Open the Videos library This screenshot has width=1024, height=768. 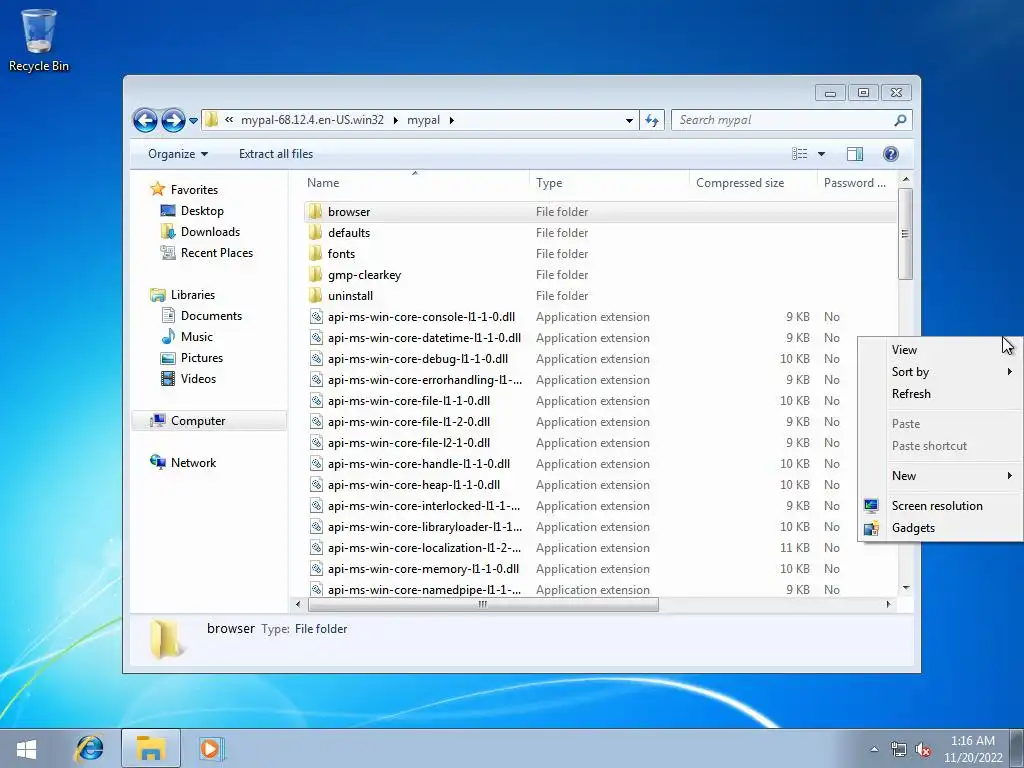tap(198, 379)
